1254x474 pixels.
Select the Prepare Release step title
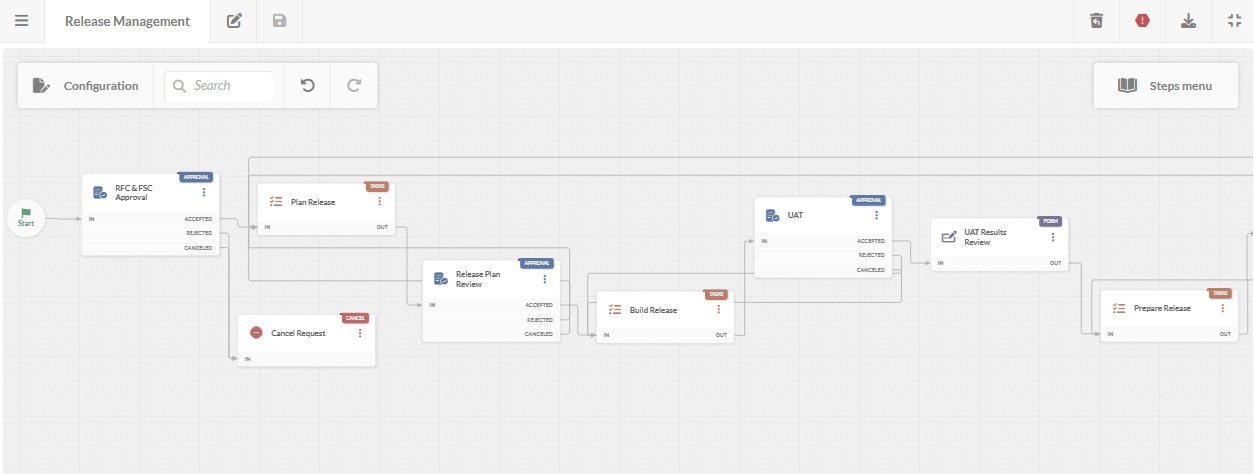pyautogui.click(x=1162, y=308)
